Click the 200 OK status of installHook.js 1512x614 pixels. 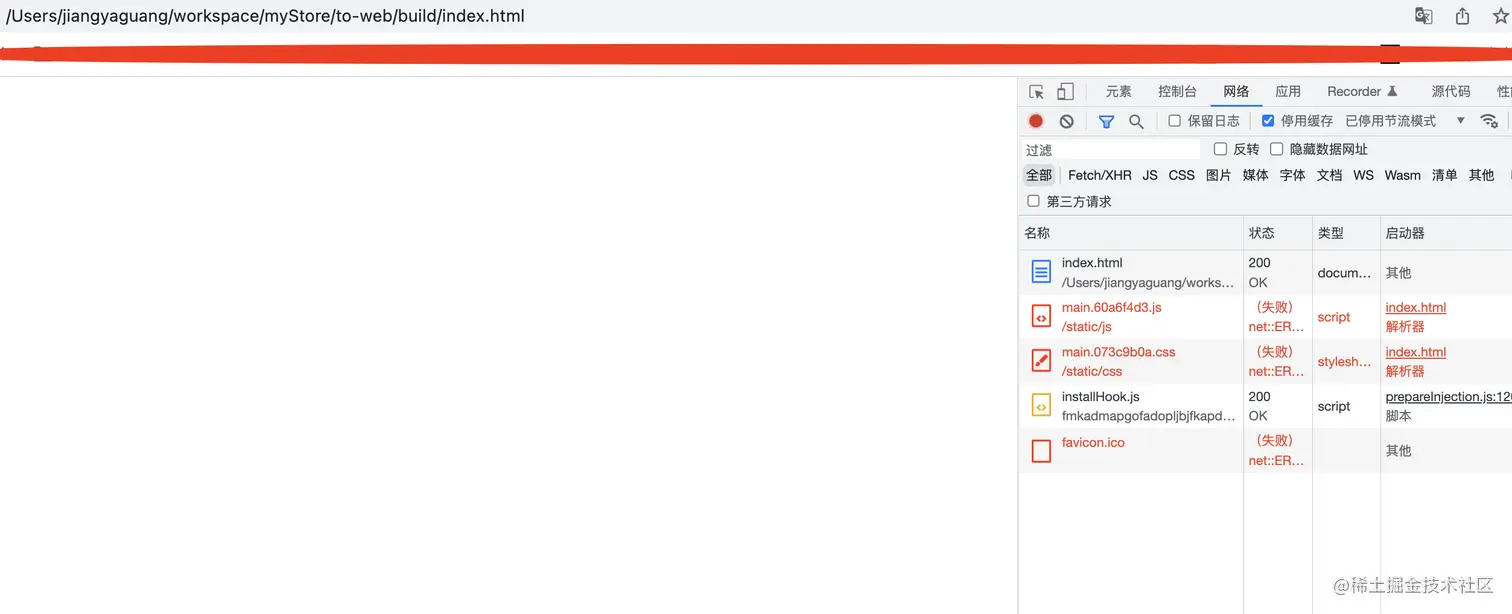coord(1259,406)
